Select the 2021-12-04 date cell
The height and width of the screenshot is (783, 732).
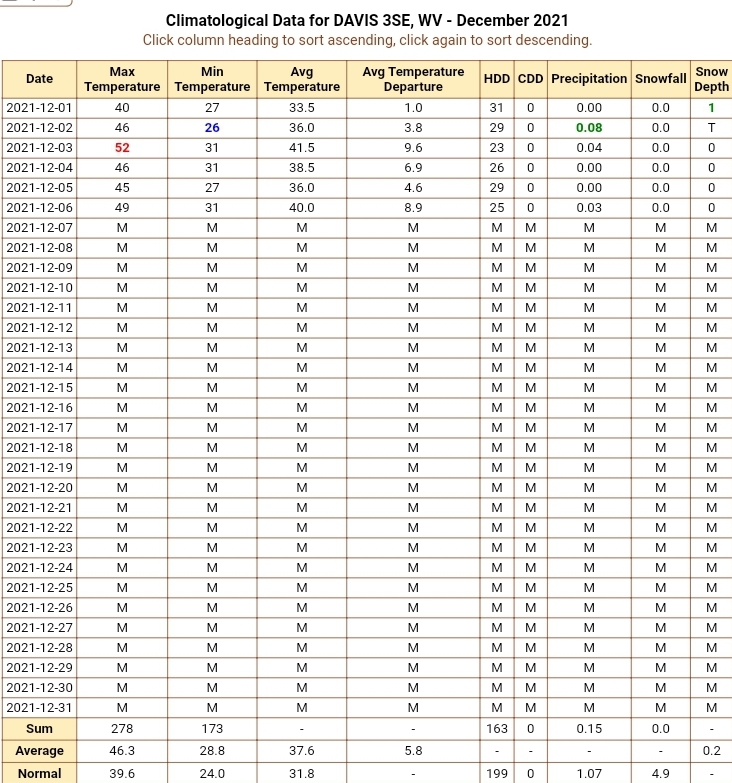39,168
